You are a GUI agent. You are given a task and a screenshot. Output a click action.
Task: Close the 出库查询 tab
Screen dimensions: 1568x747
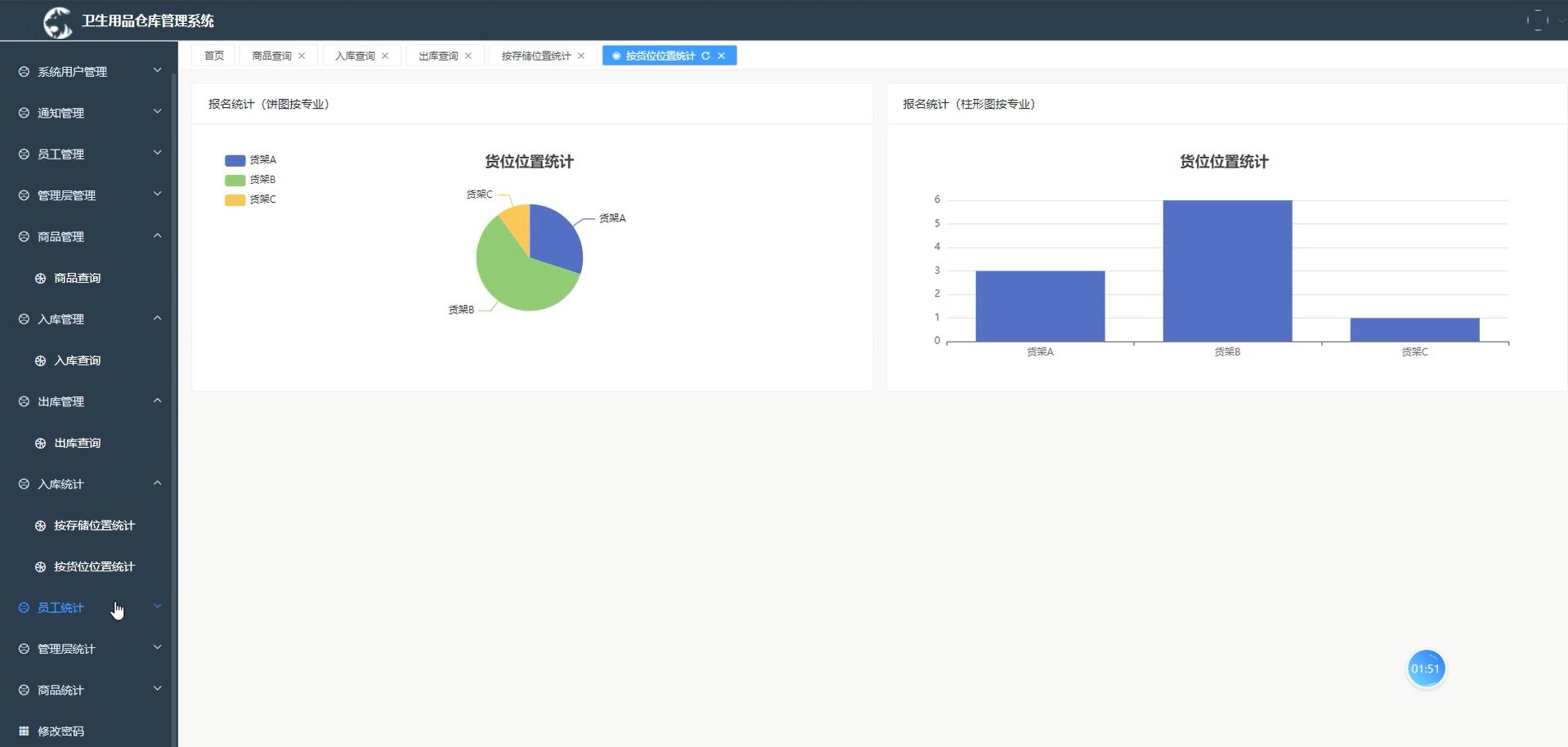(x=468, y=56)
